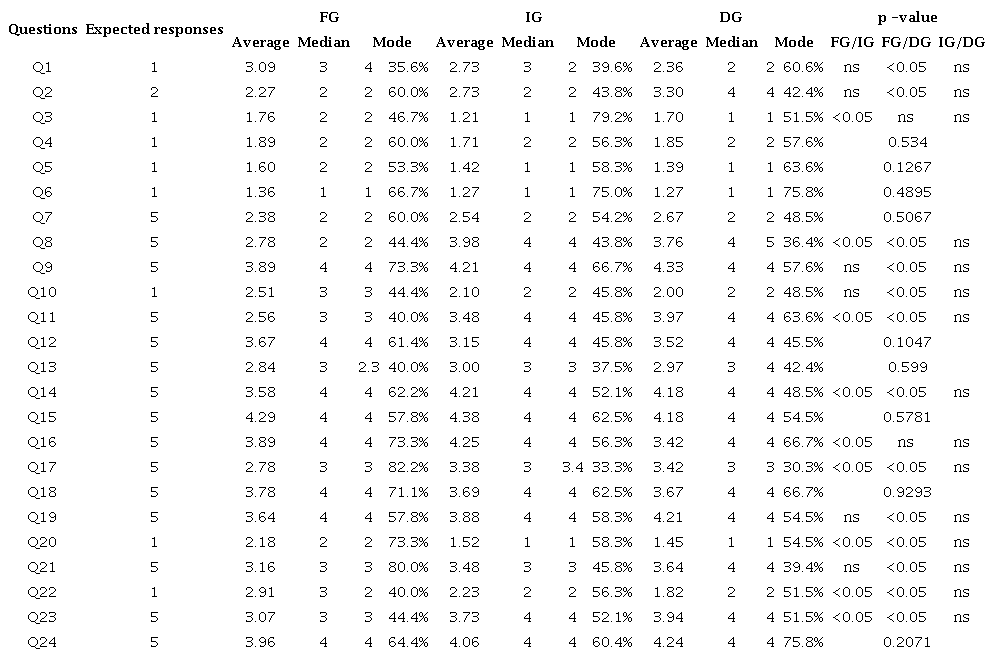Select the Q13 row label
Viewport: 993px width, 658px height.
tap(43, 366)
